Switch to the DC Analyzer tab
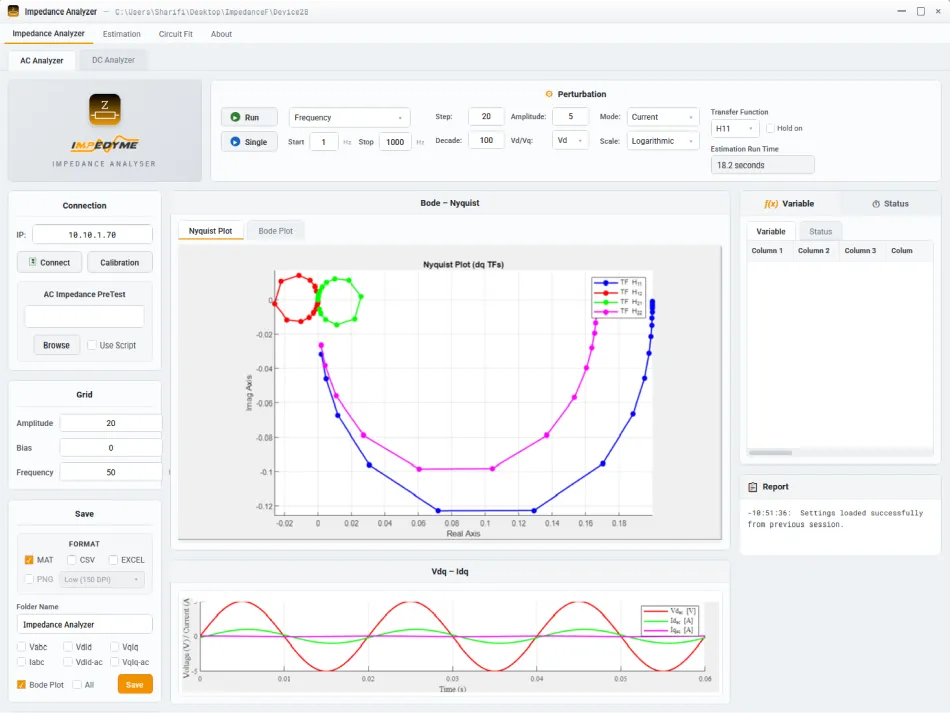 tap(113, 60)
